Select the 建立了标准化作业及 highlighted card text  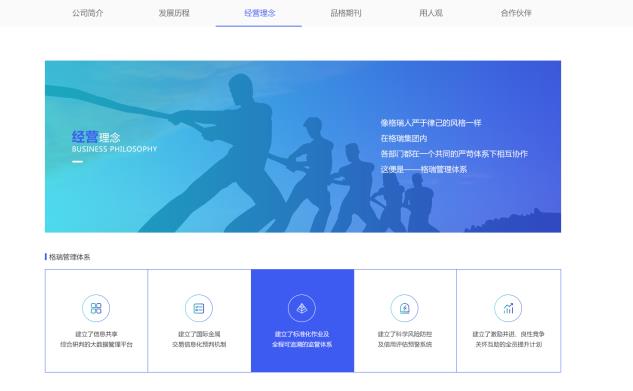302,339
